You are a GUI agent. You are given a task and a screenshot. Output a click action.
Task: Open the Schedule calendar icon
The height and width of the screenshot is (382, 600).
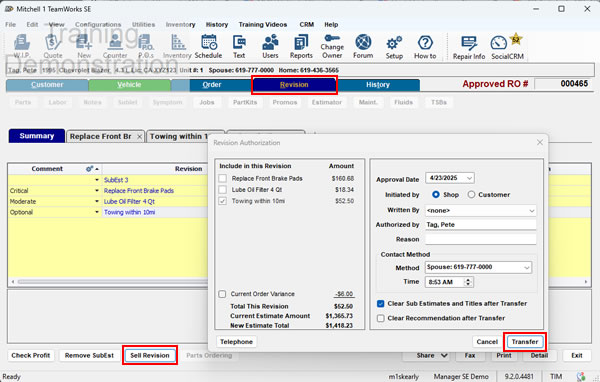209,46
